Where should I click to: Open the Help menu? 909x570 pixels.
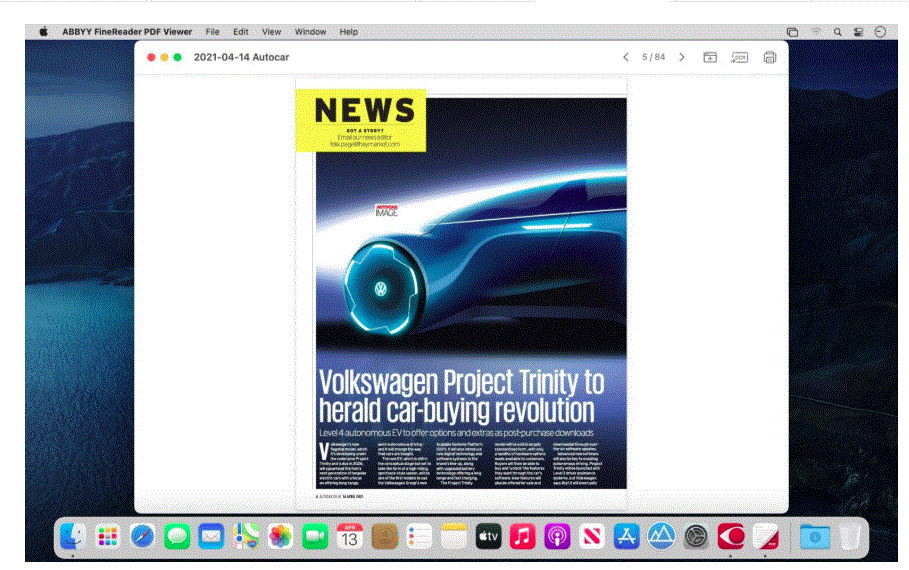pyautogui.click(x=348, y=32)
